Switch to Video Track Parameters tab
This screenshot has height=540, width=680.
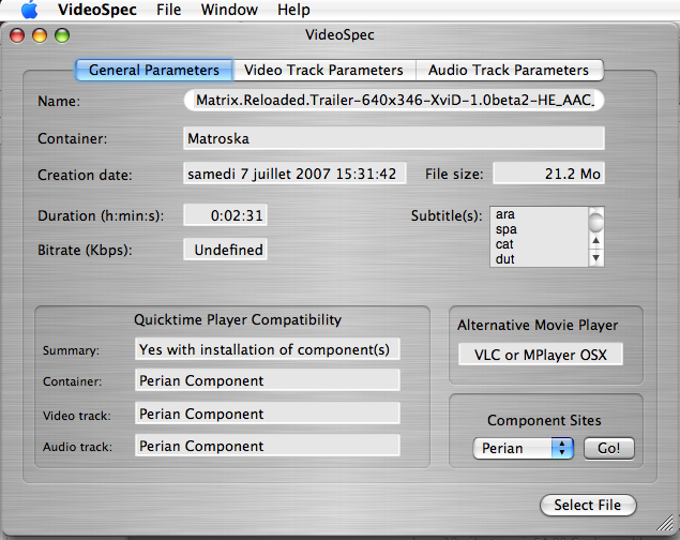[x=324, y=70]
